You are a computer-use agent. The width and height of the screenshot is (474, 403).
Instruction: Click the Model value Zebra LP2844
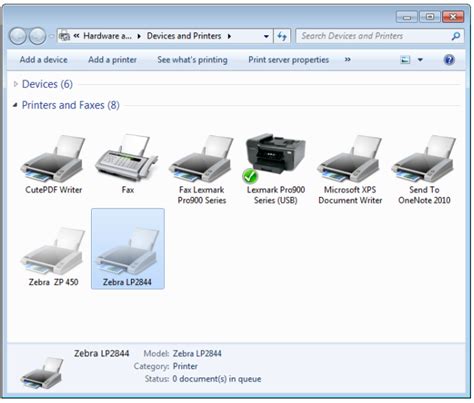(x=197, y=353)
